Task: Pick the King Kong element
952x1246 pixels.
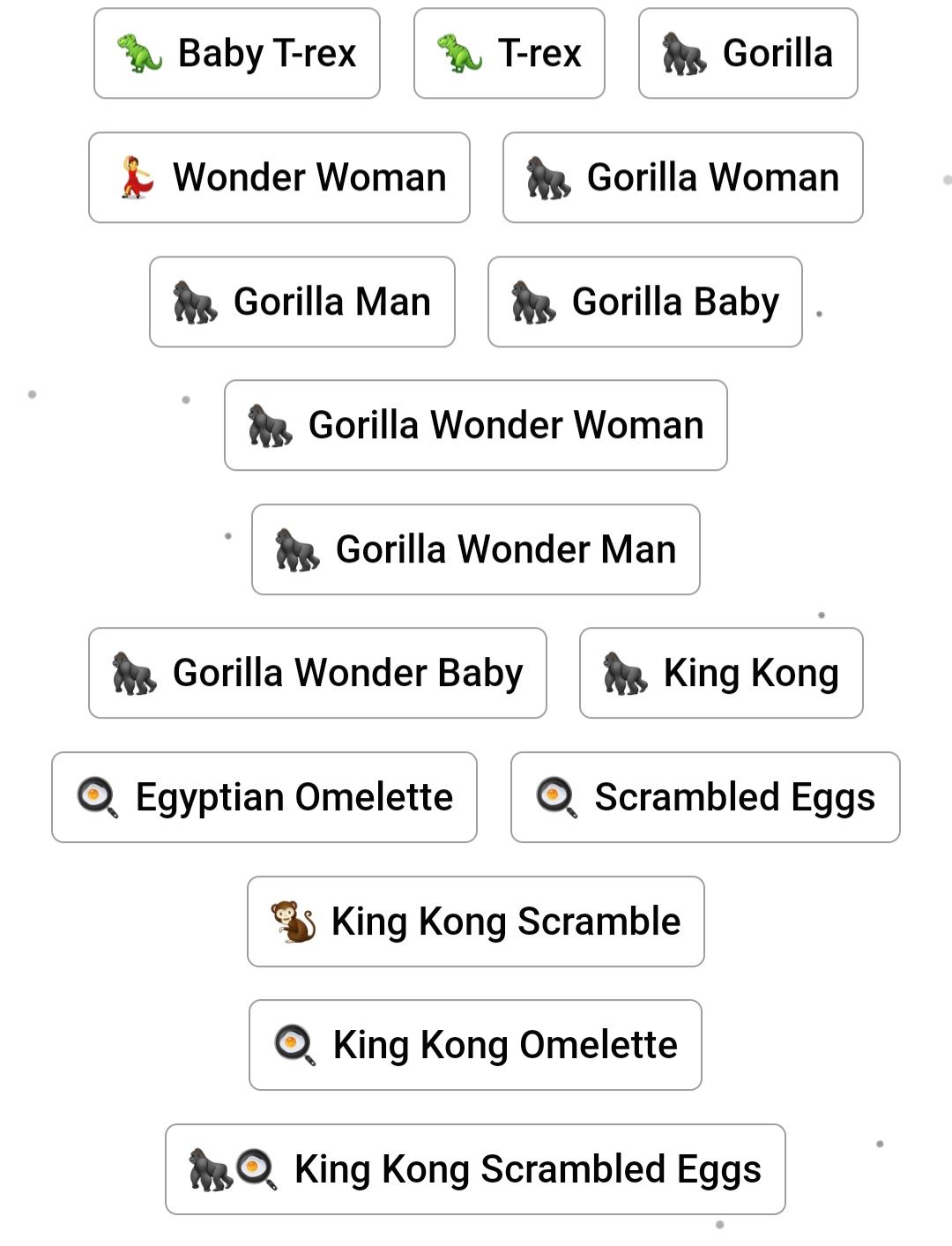Action: coord(721,673)
